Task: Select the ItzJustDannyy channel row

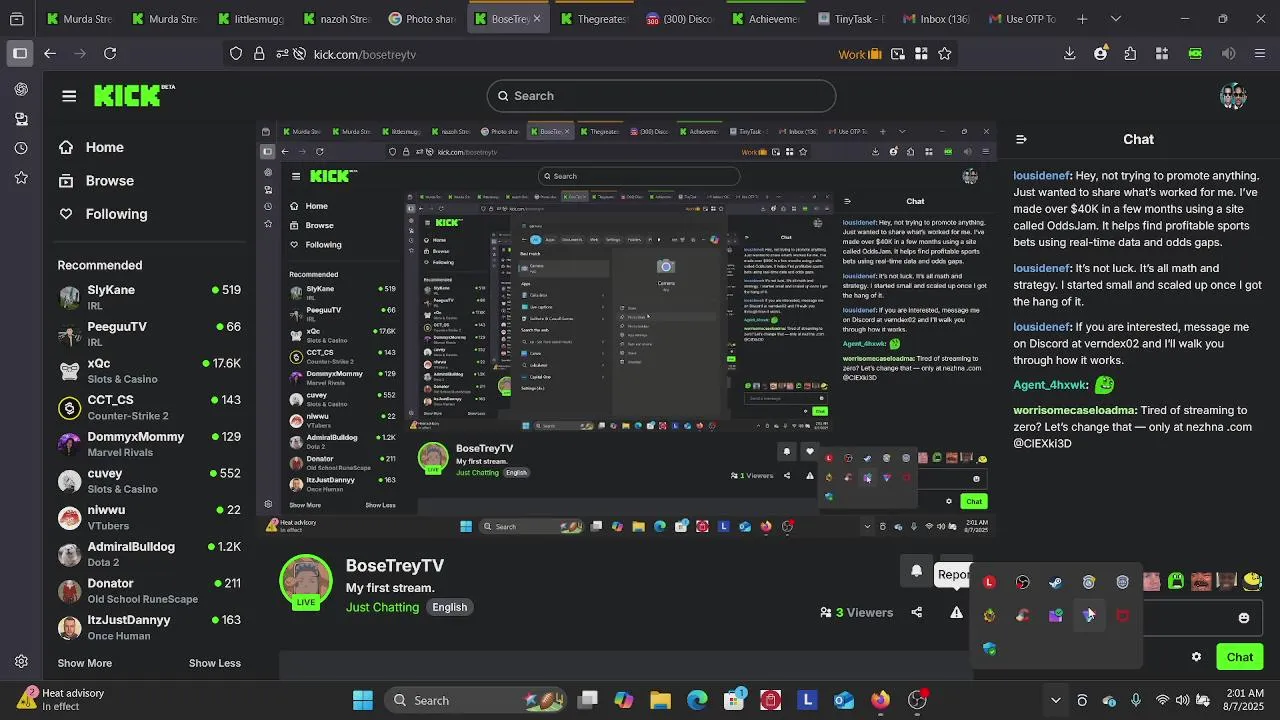Action: tap(150, 627)
